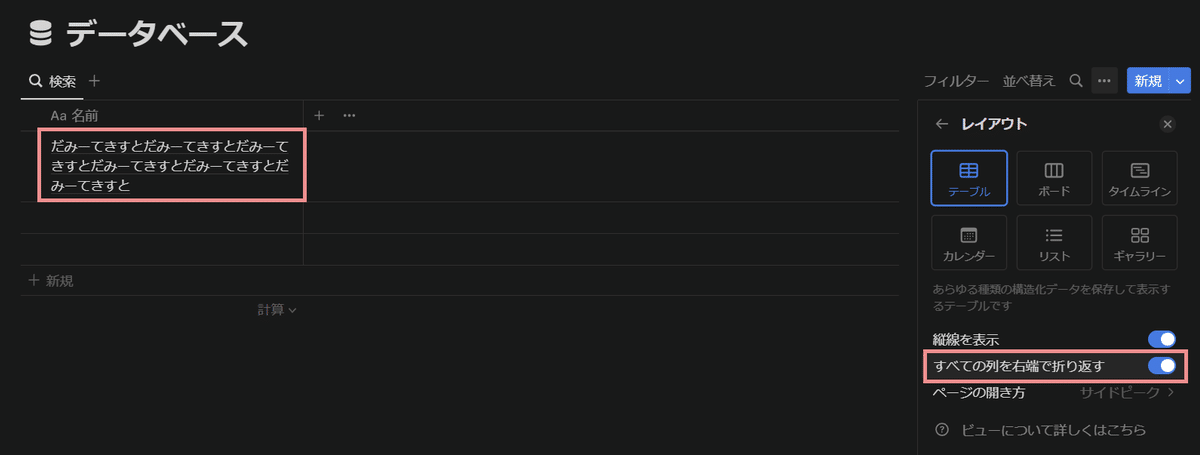Click the 並べ替え sort button

click(x=1029, y=81)
